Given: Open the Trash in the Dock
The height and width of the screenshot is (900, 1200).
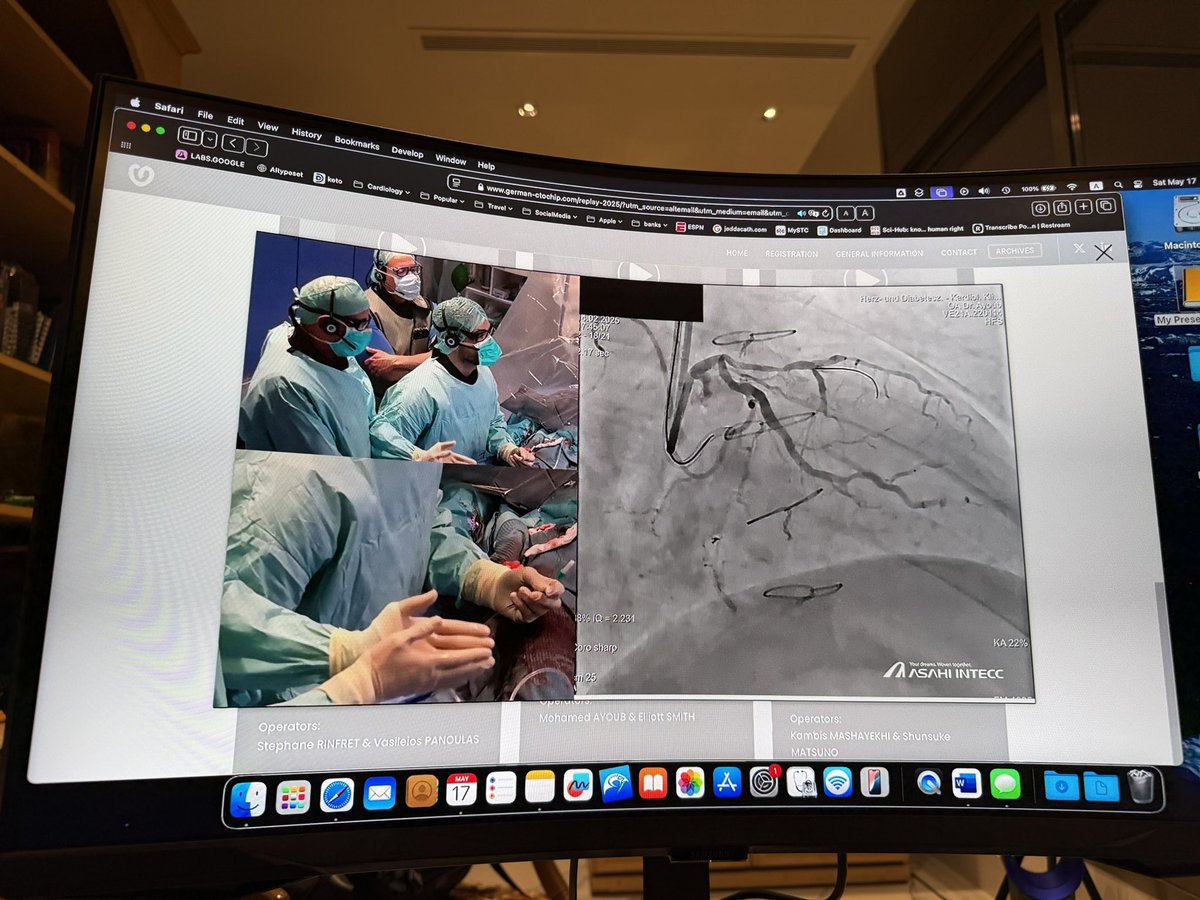Looking at the screenshot, I should (1141, 786).
